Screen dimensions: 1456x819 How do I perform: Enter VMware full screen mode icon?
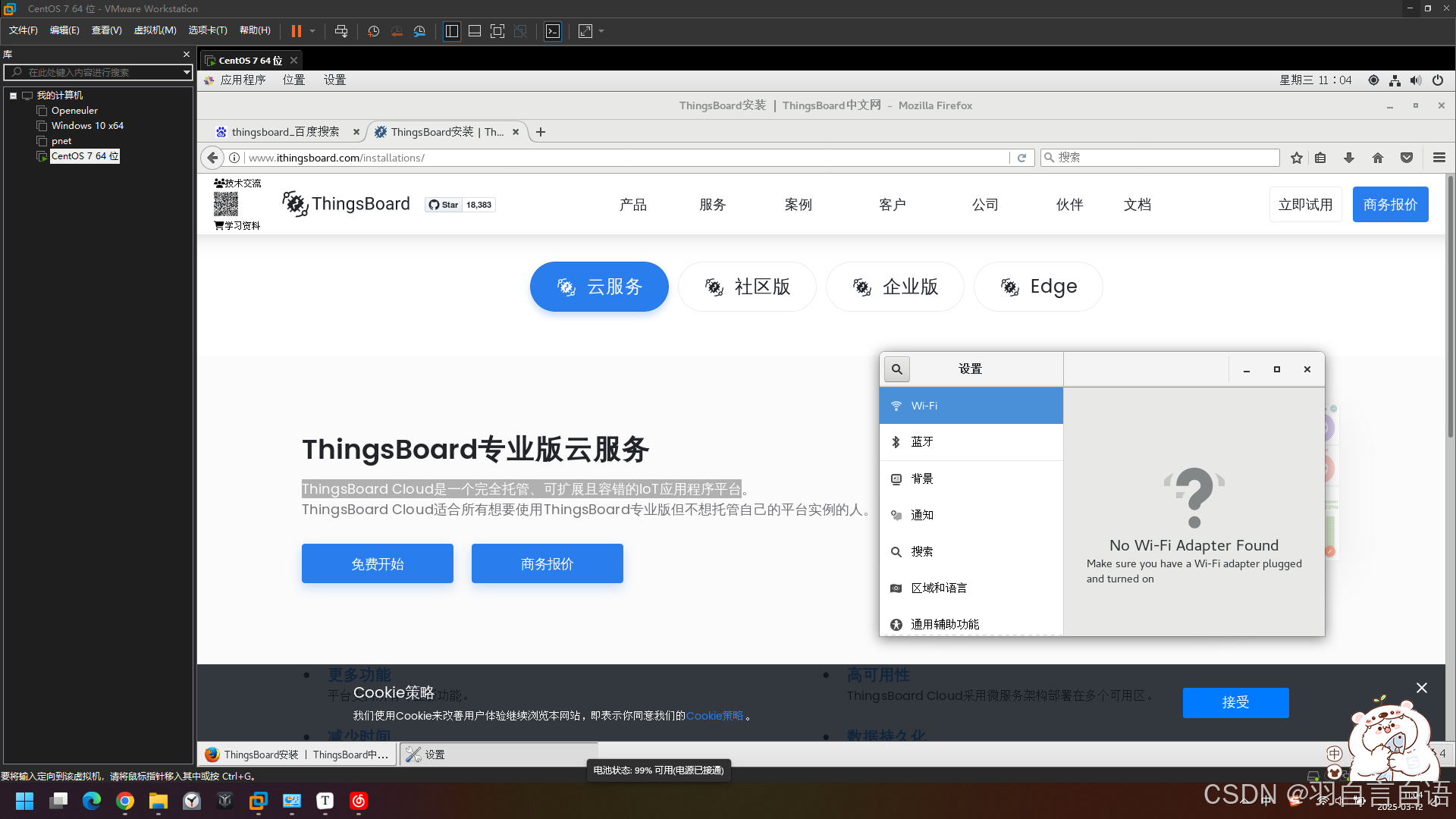(x=497, y=31)
